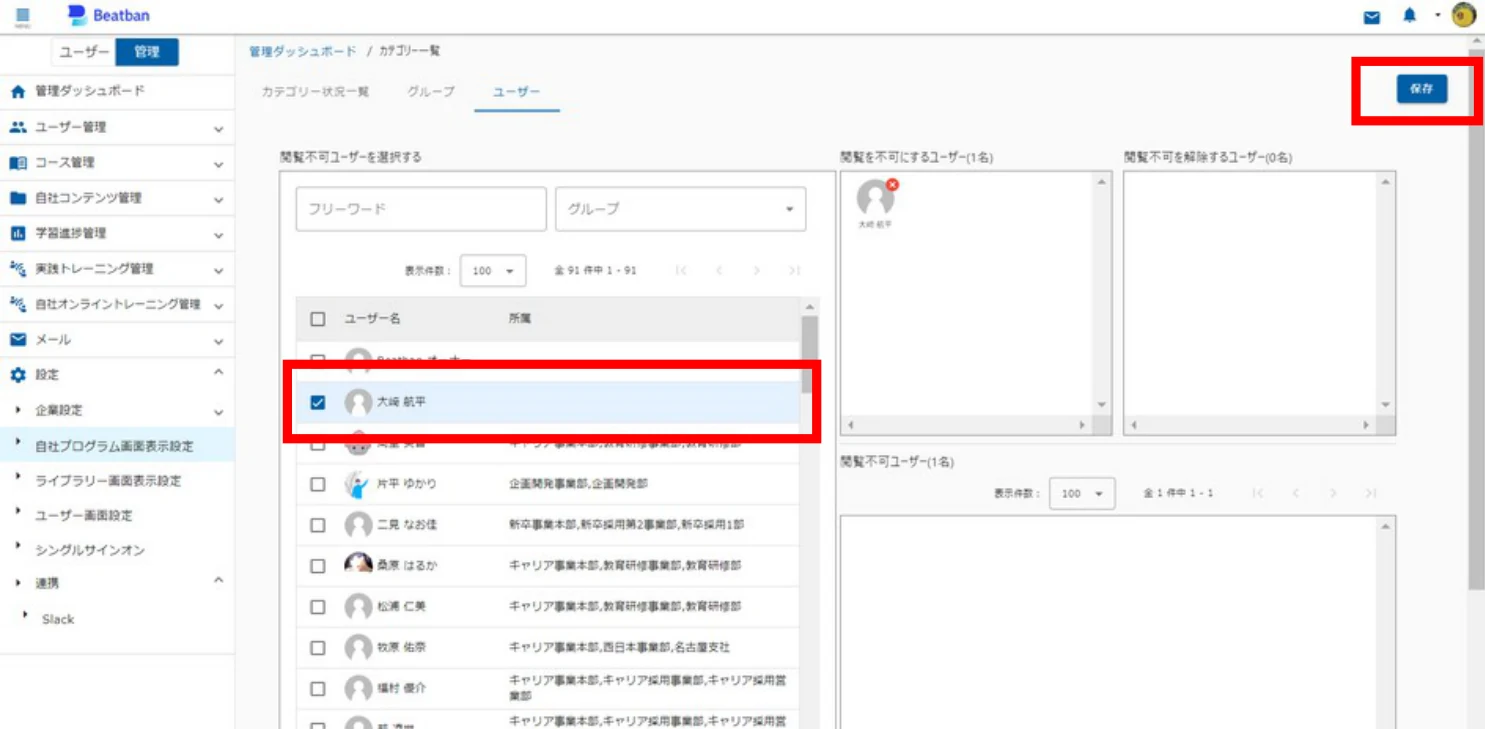Check the 福村 優介 checkbox
1485x729 pixels.
coord(318,689)
